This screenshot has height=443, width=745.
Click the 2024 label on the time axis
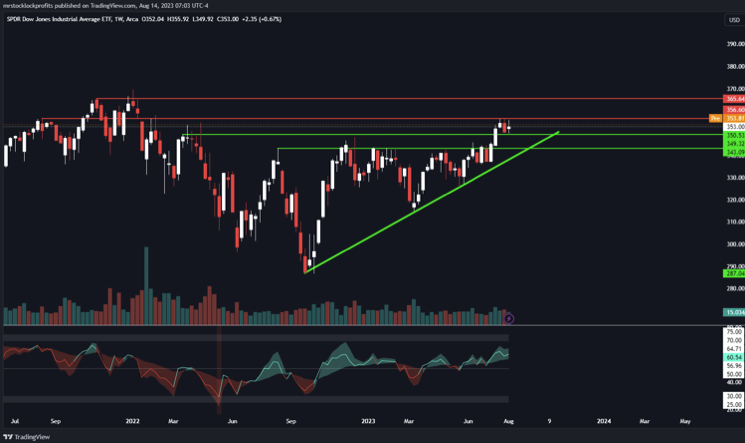(604, 421)
